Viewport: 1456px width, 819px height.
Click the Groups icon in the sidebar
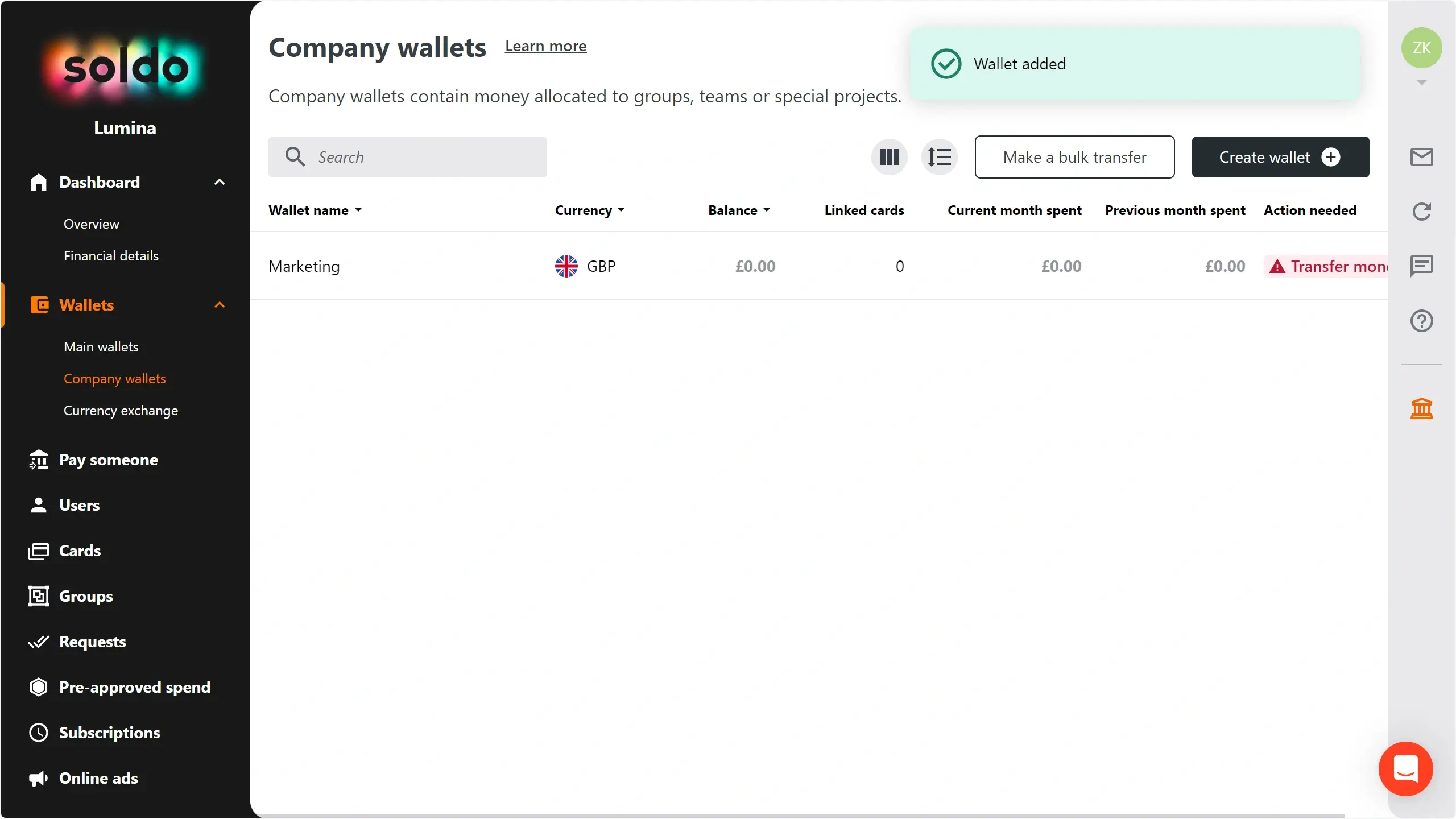pyautogui.click(x=39, y=596)
